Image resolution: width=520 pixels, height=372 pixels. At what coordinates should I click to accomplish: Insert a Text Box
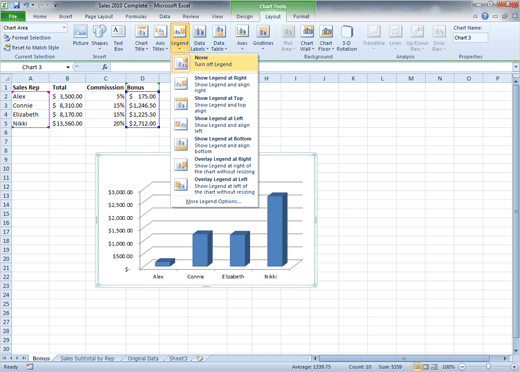[118, 37]
